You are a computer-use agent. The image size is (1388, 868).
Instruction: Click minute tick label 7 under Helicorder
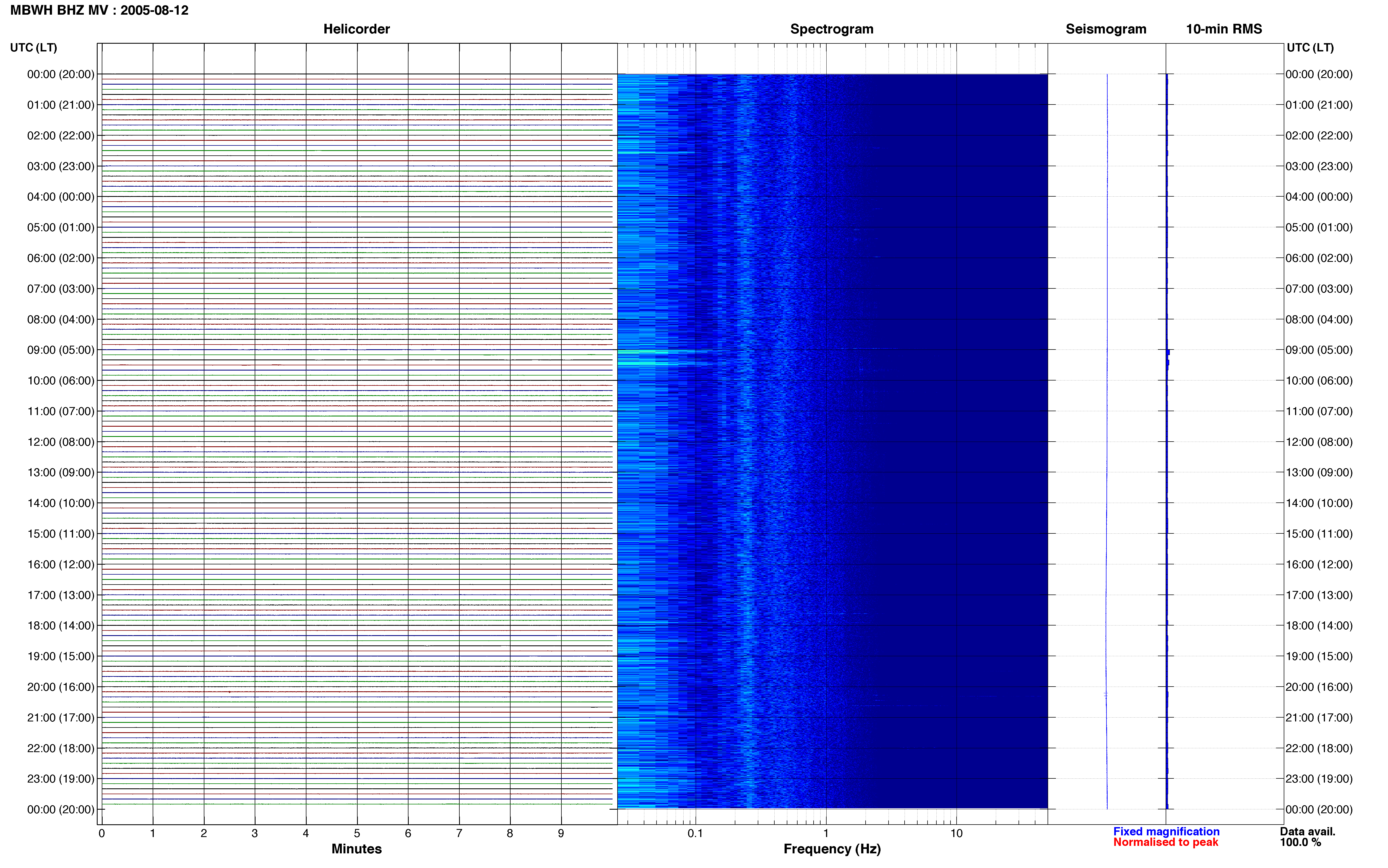[459, 833]
